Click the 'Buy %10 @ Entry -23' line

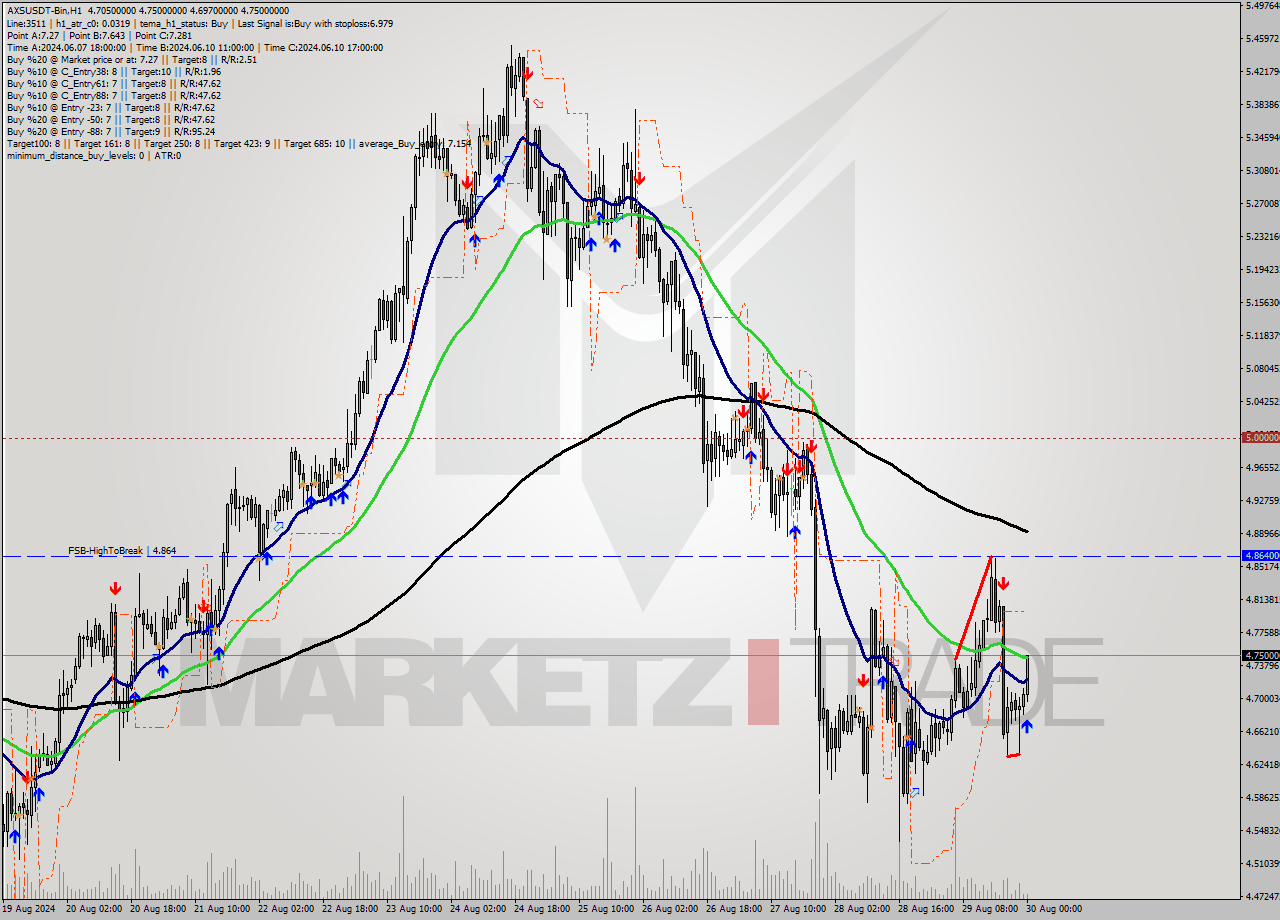[111, 107]
